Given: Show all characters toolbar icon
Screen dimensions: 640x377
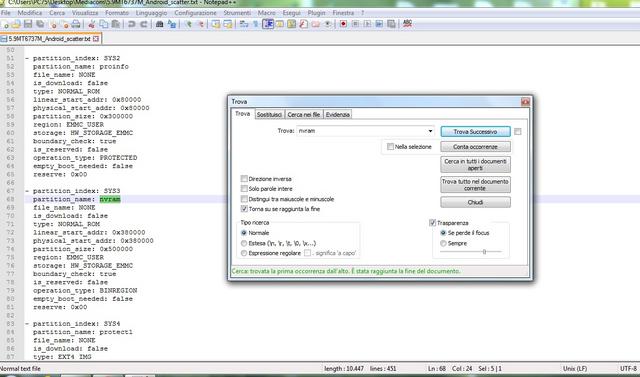Looking at the screenshot, I should pyautogui.click(x=256, y=24).
